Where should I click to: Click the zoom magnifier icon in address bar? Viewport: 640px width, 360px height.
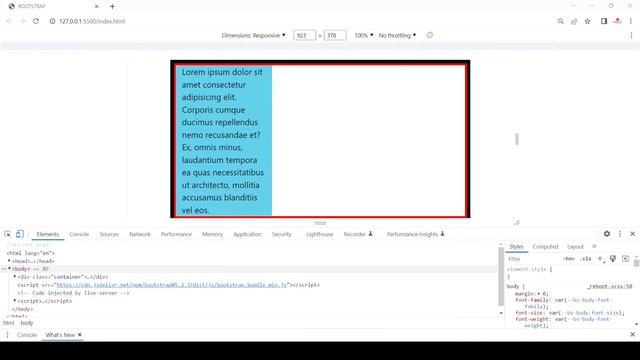(561, 21)
